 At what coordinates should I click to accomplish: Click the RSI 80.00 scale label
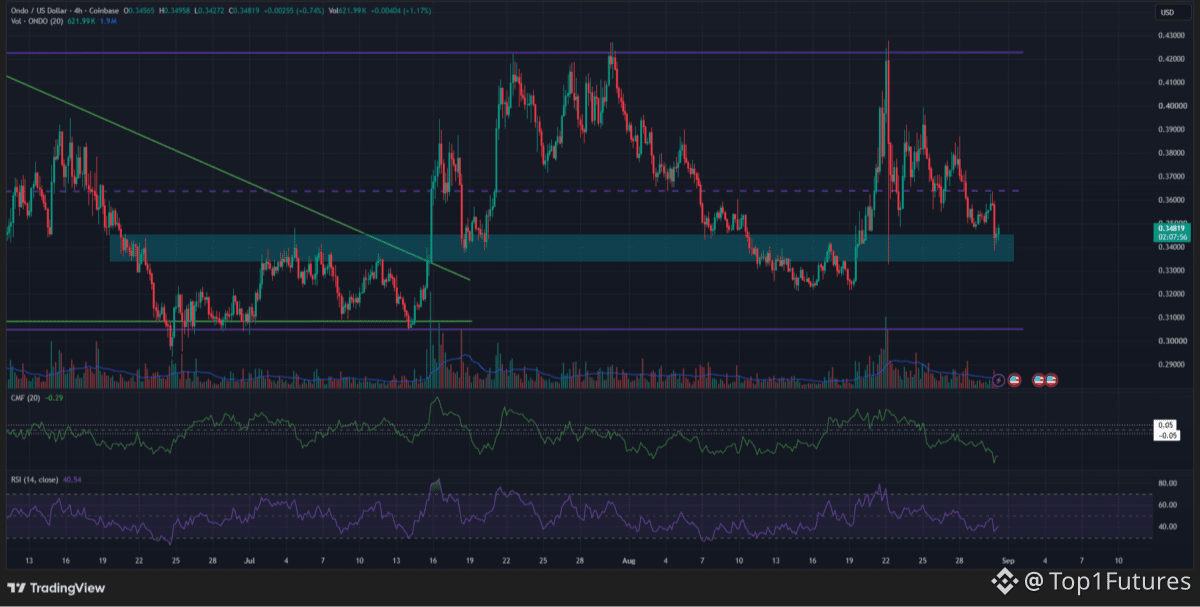[1166, 482]
